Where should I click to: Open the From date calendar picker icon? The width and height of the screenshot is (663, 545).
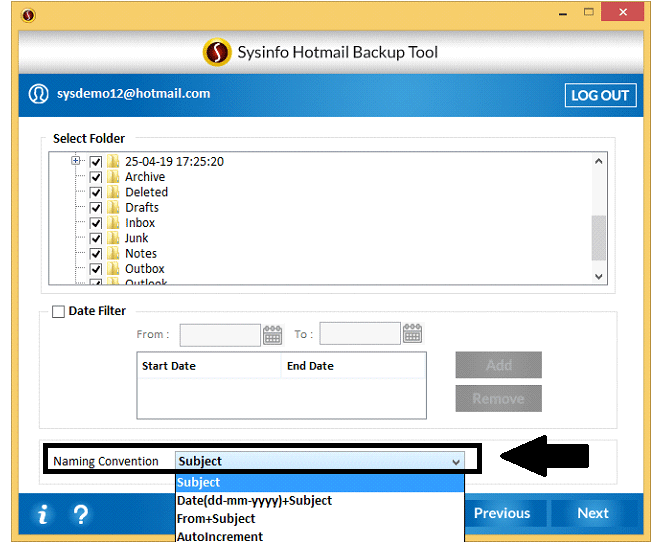[273, 334]
